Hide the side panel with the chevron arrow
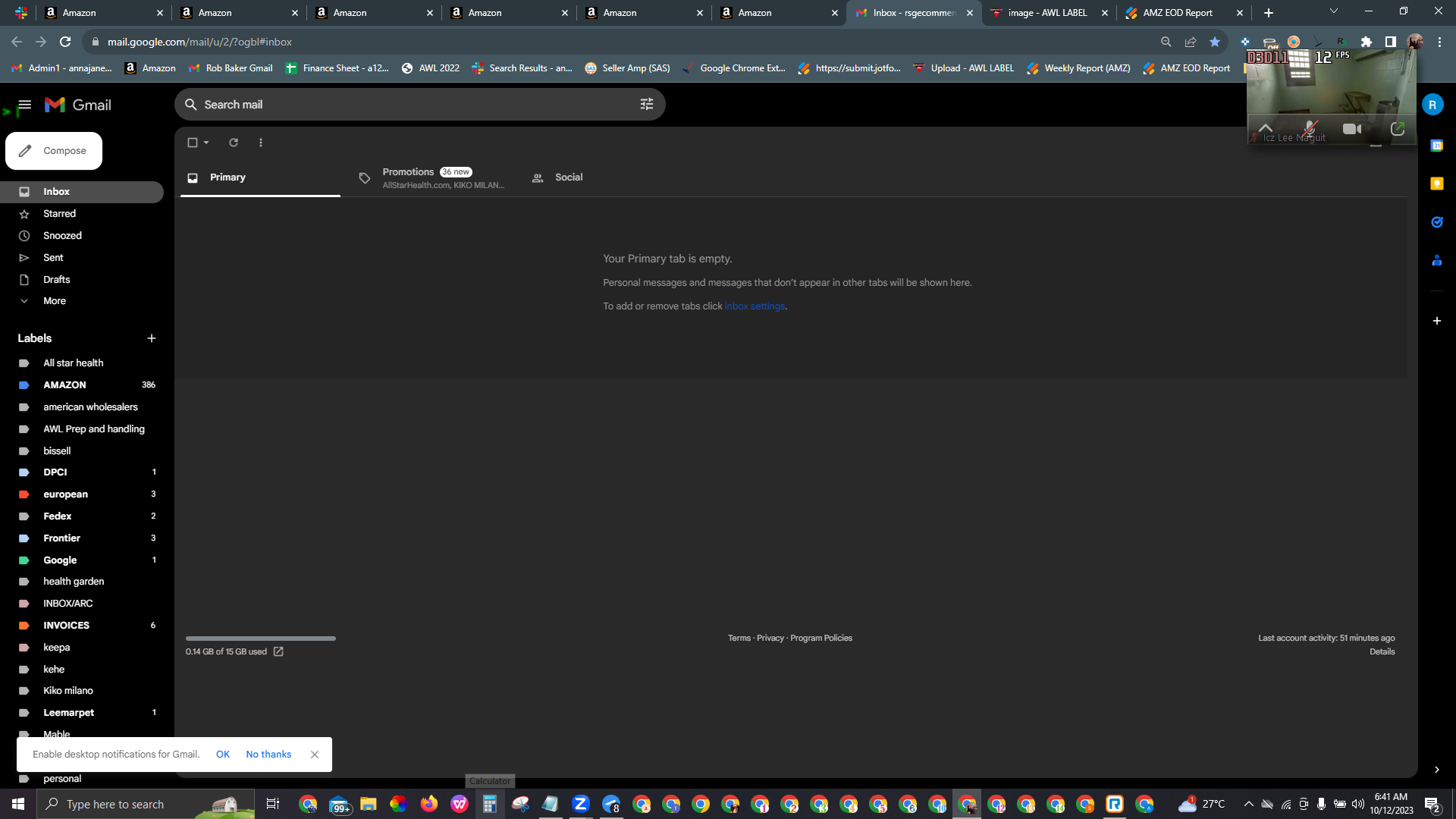This screenshot has height=819, width=1456. 1436,770
